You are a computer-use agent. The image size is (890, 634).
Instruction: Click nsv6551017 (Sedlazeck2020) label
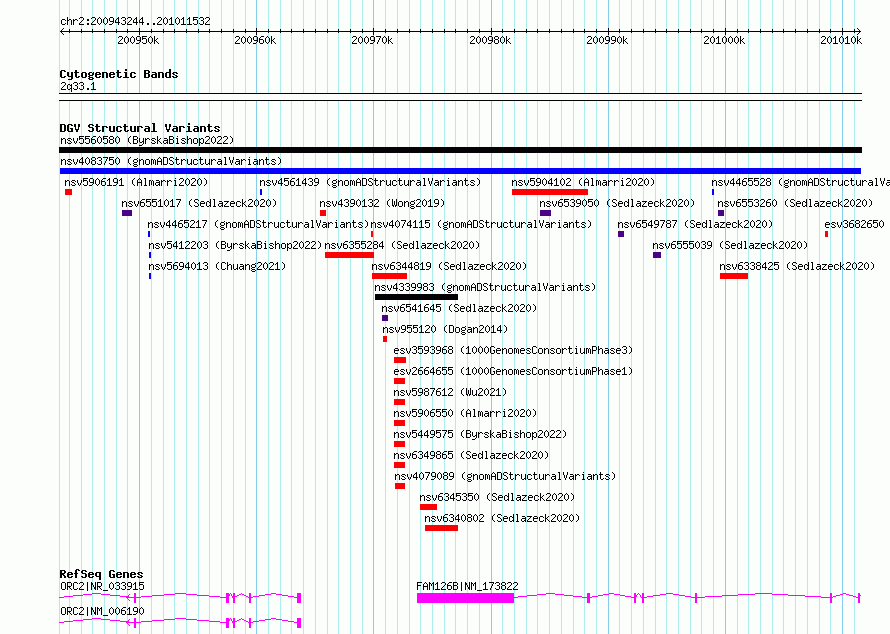199,203
